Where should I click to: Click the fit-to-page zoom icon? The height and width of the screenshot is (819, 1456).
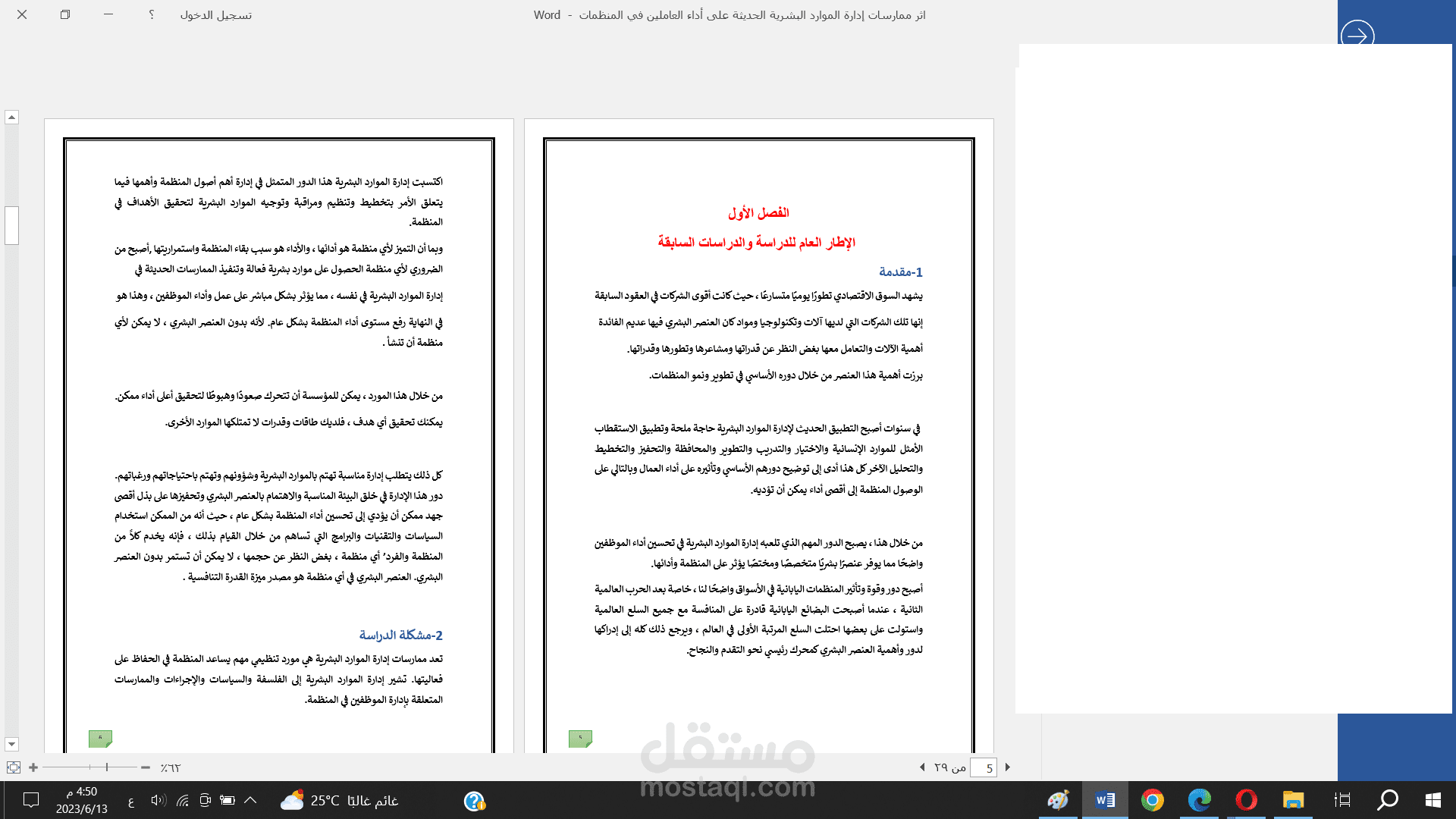point(14,767)
